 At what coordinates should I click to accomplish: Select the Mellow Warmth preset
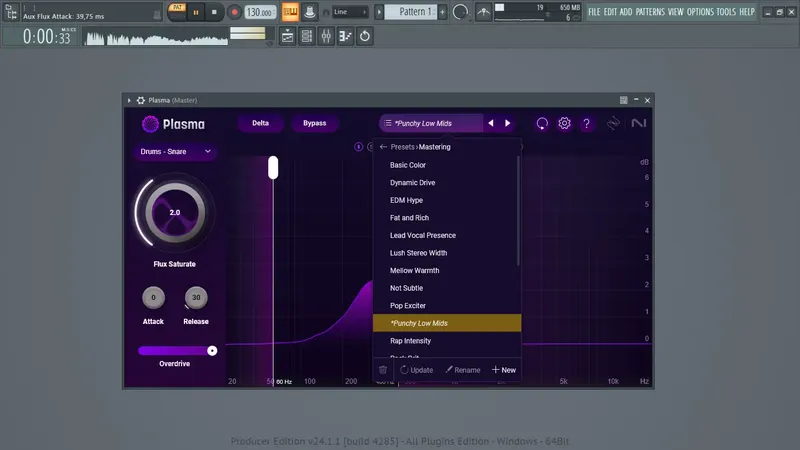pyautogui.click(x=447, y=271)
